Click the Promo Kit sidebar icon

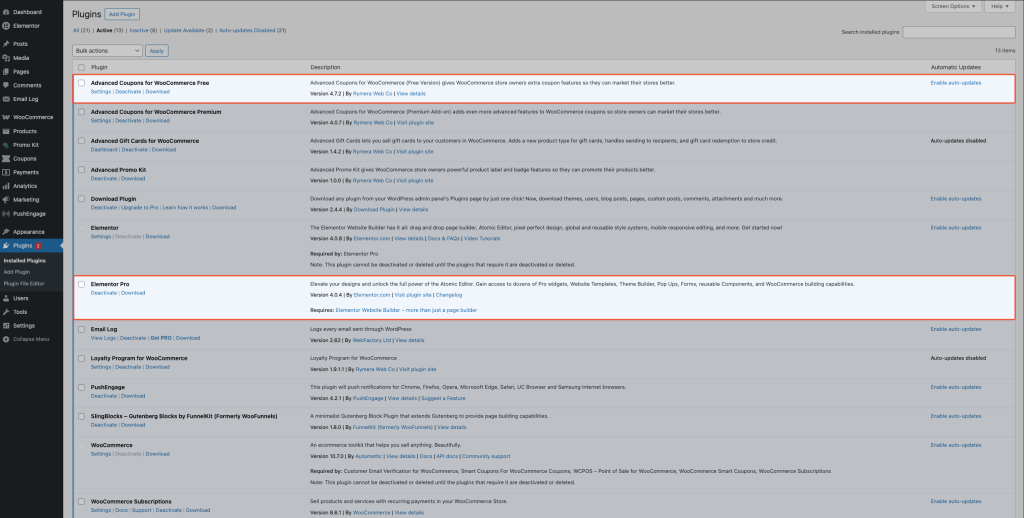coord(6,145)
